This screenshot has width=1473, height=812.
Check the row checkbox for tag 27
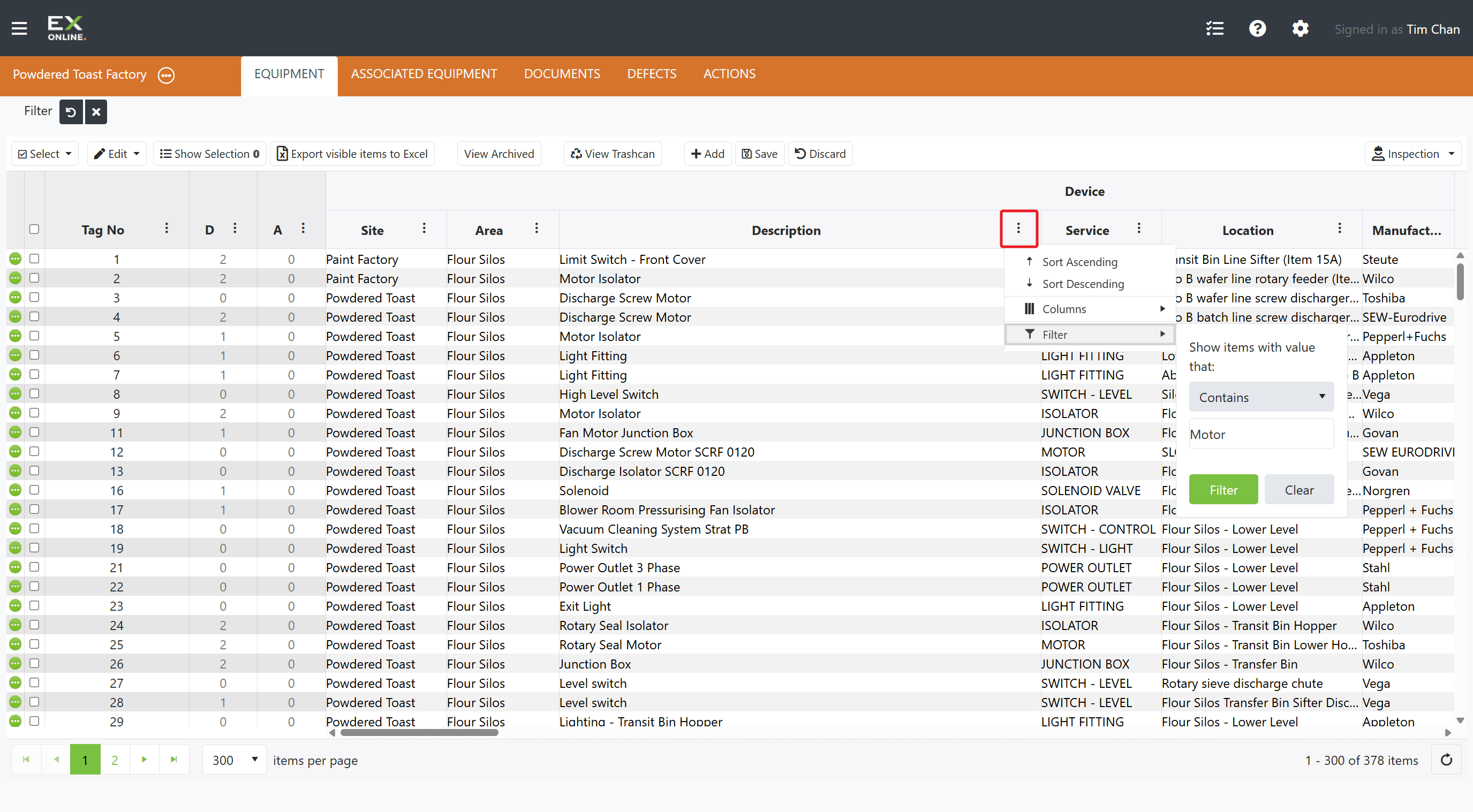coord(34,682)
